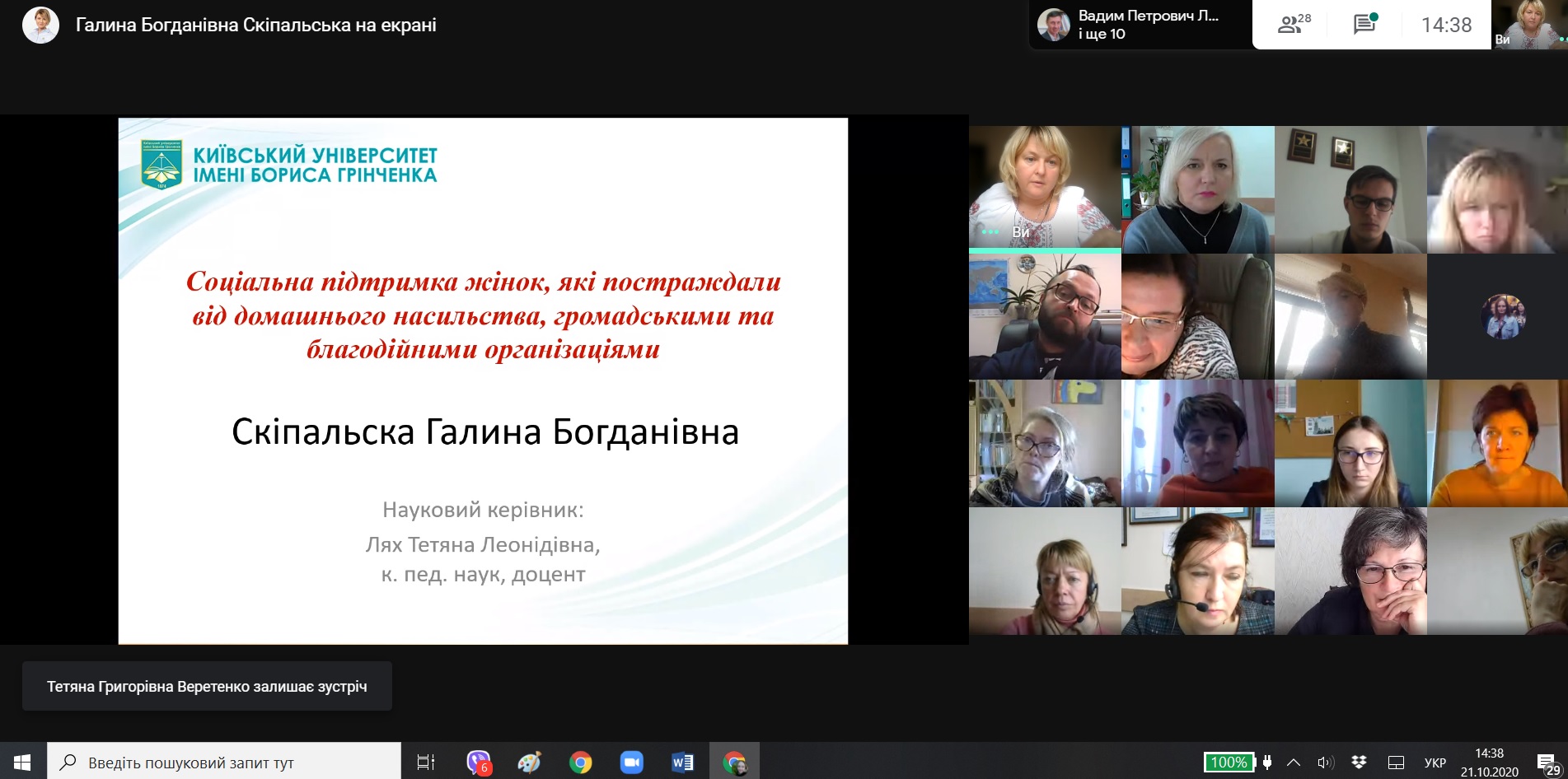The height and width of the screenshot is (779, 1568).
Task: Click the presenter name 'Галина Богданівна Скіпальська на екрані'
Action: pyautogui.click(x=255, y=26)
